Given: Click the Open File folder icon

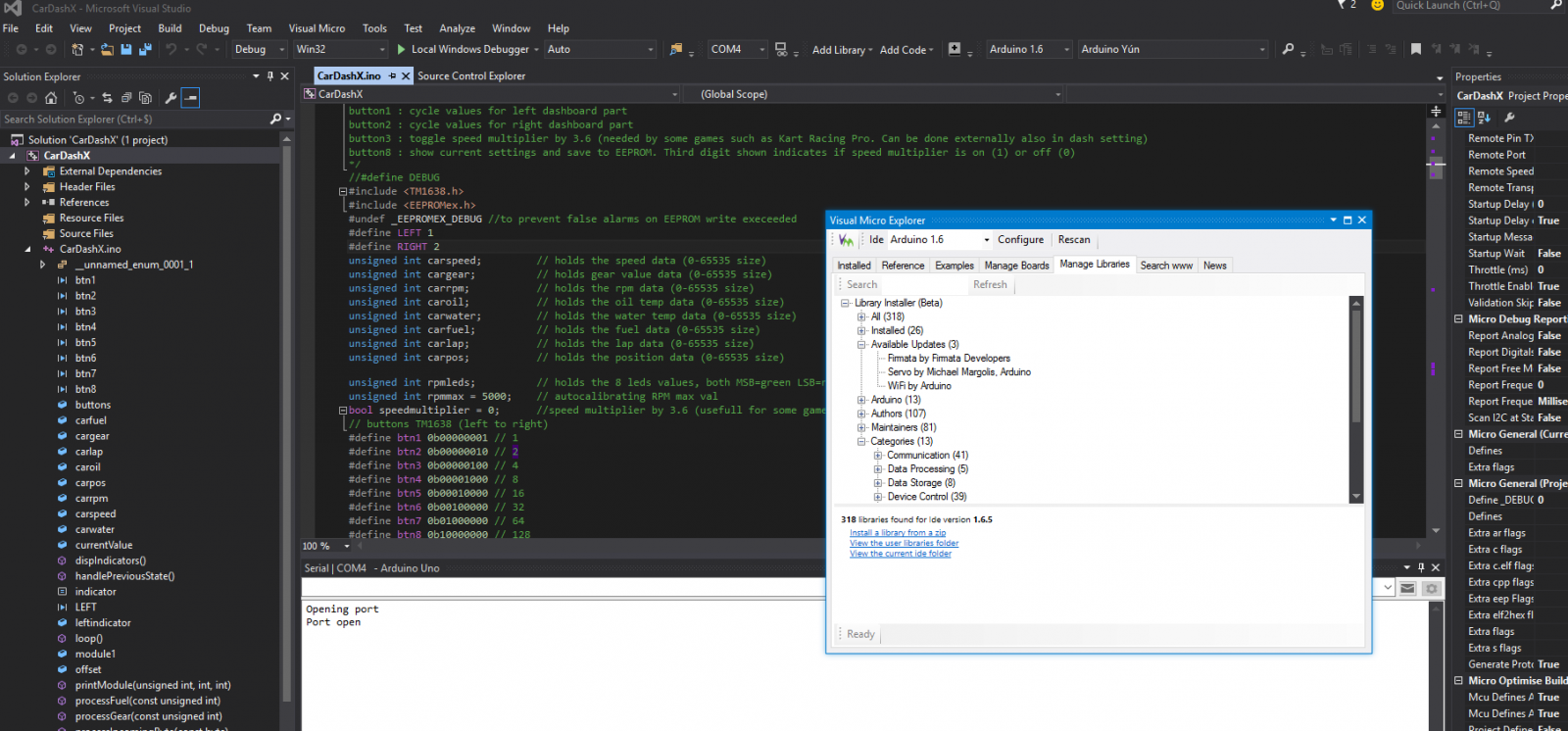Looking at the screenshot, I should click(108, 49).
